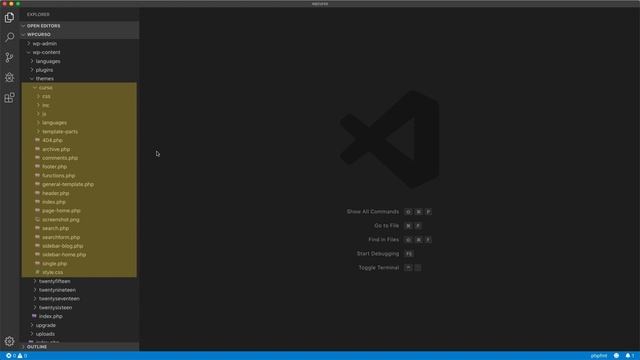Click the phpfmt status bar item
Viewport: 640px width, 360px height.
(599, 356)
